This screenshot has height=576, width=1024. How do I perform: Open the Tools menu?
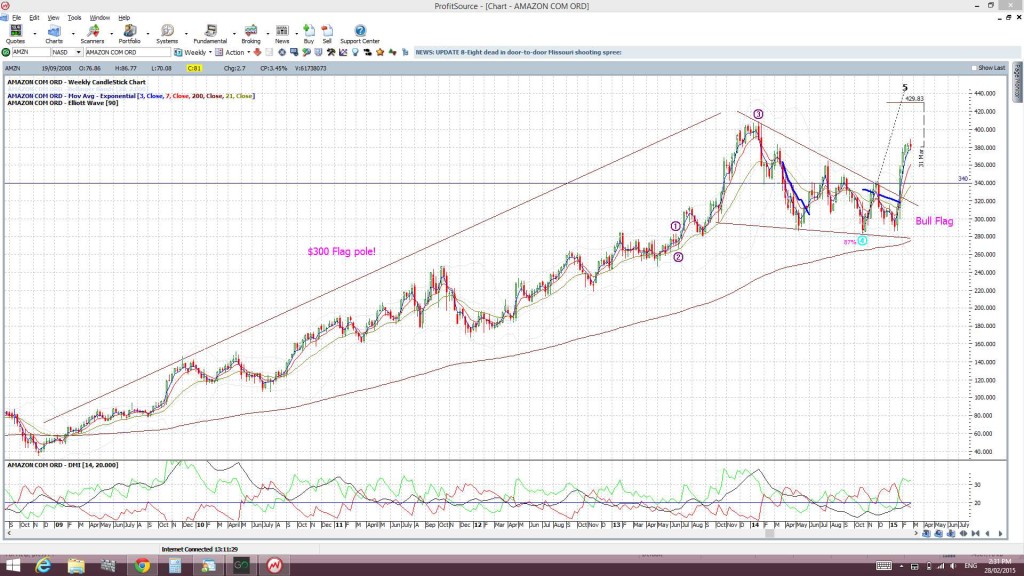(x=74, y=18)
